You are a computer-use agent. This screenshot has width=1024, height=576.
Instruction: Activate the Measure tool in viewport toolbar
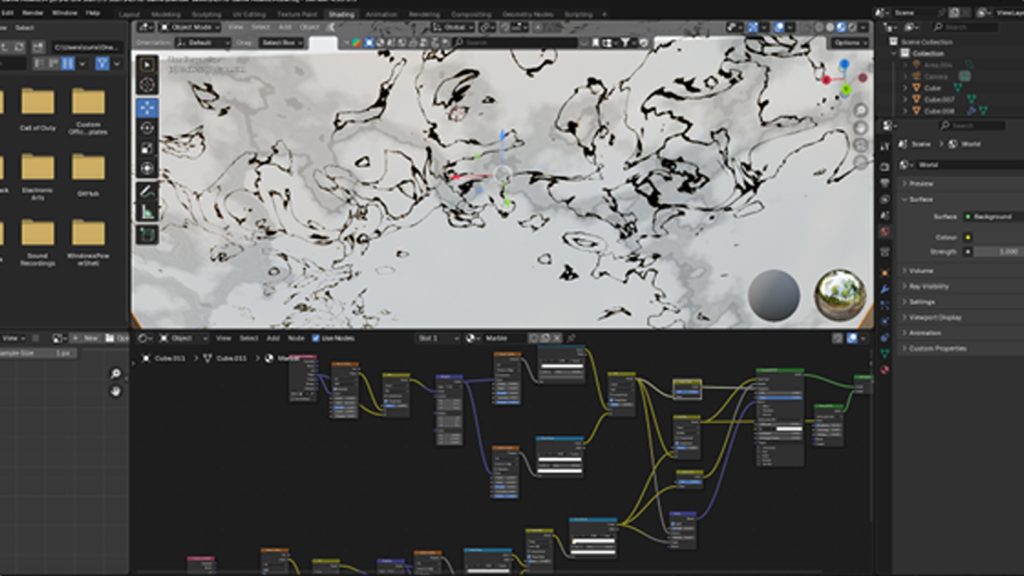(x=147, y=211)
